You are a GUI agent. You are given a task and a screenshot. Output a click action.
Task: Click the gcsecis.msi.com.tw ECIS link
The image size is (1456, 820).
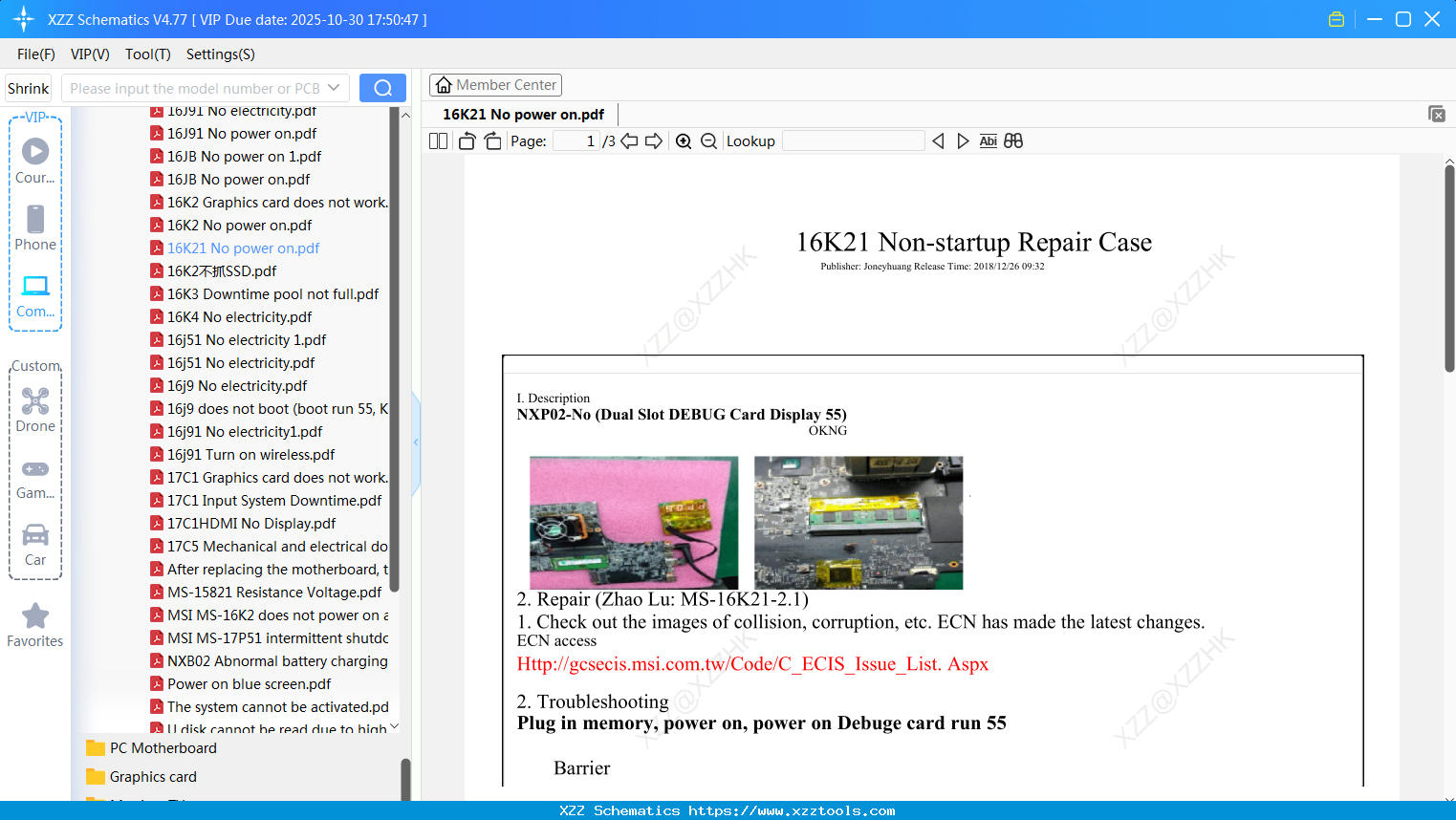pos(752,664)
